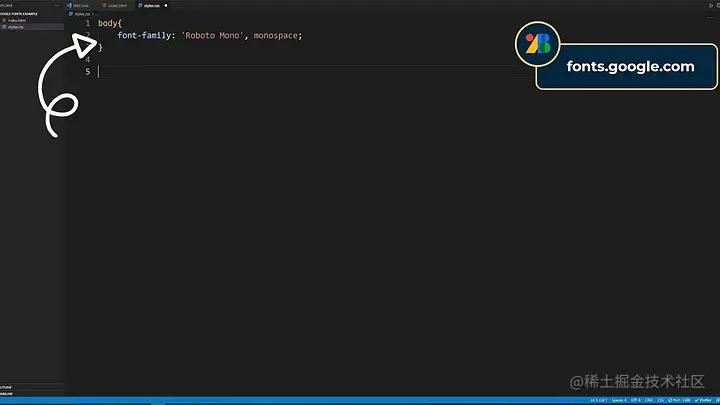720x405 pixels.
Task: Expand the Timeline section
Action: pos(6,394)
